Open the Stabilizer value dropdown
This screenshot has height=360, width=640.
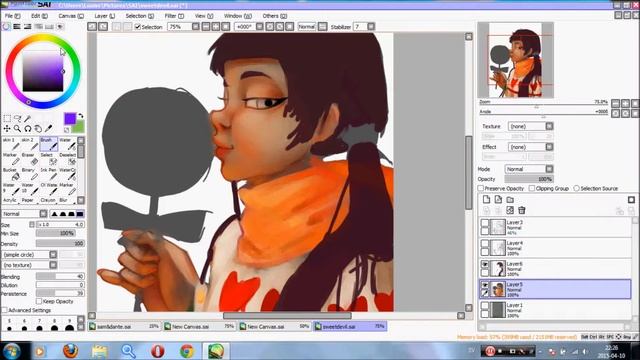pyautogui.click(x=371, y=27)
